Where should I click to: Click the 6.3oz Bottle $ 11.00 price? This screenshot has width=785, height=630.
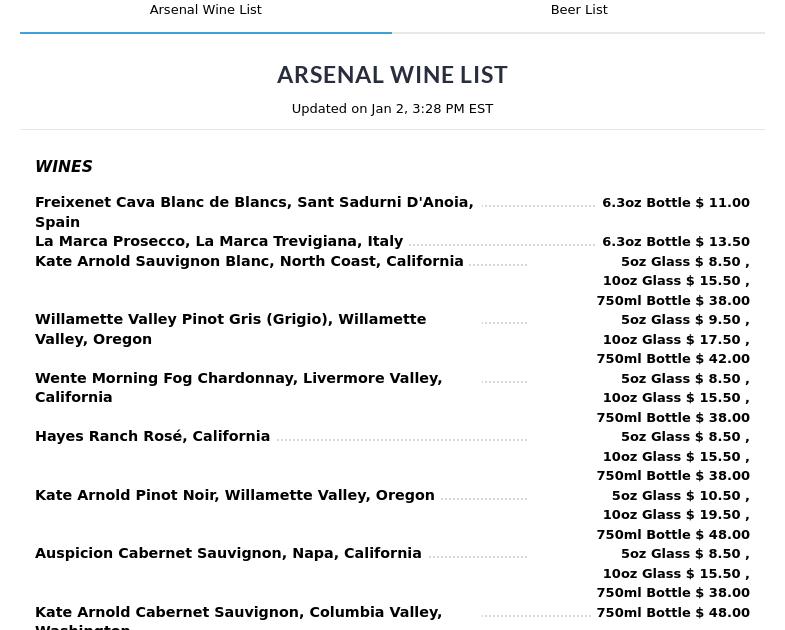[x=676, y=203]
